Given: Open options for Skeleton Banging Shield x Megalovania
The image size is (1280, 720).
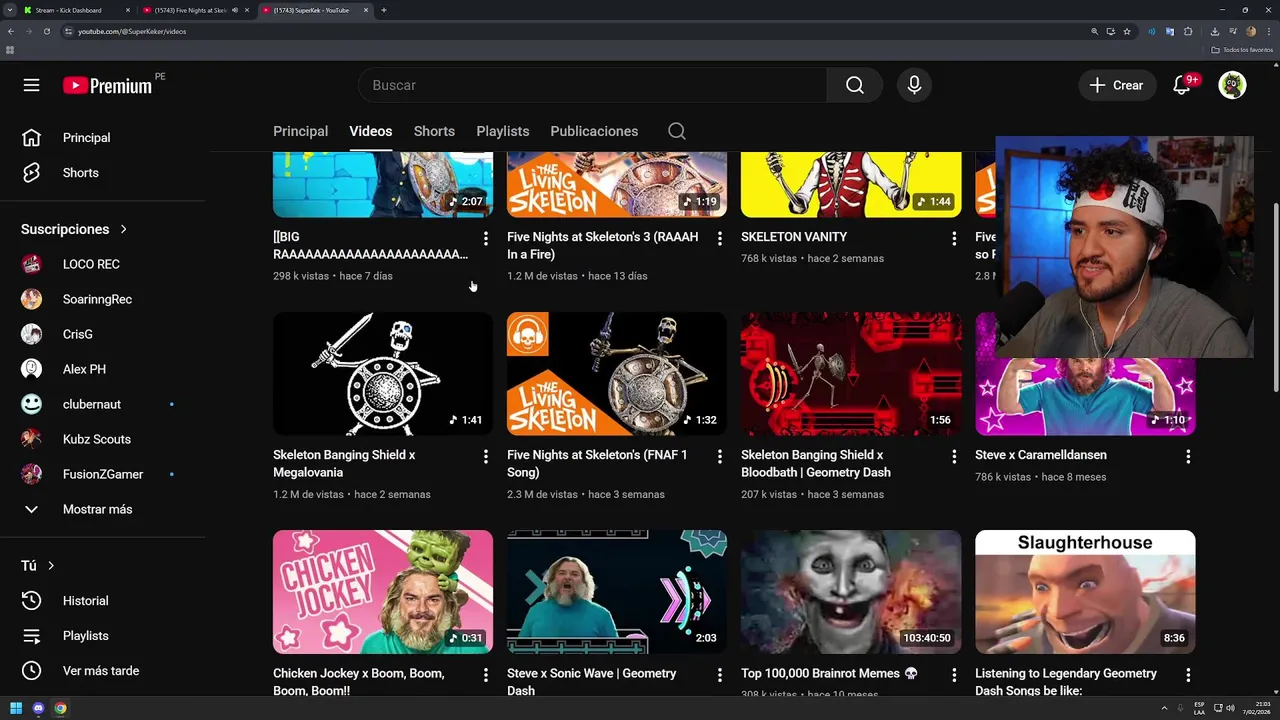Looking at the screenshot, I should (486, 456).
